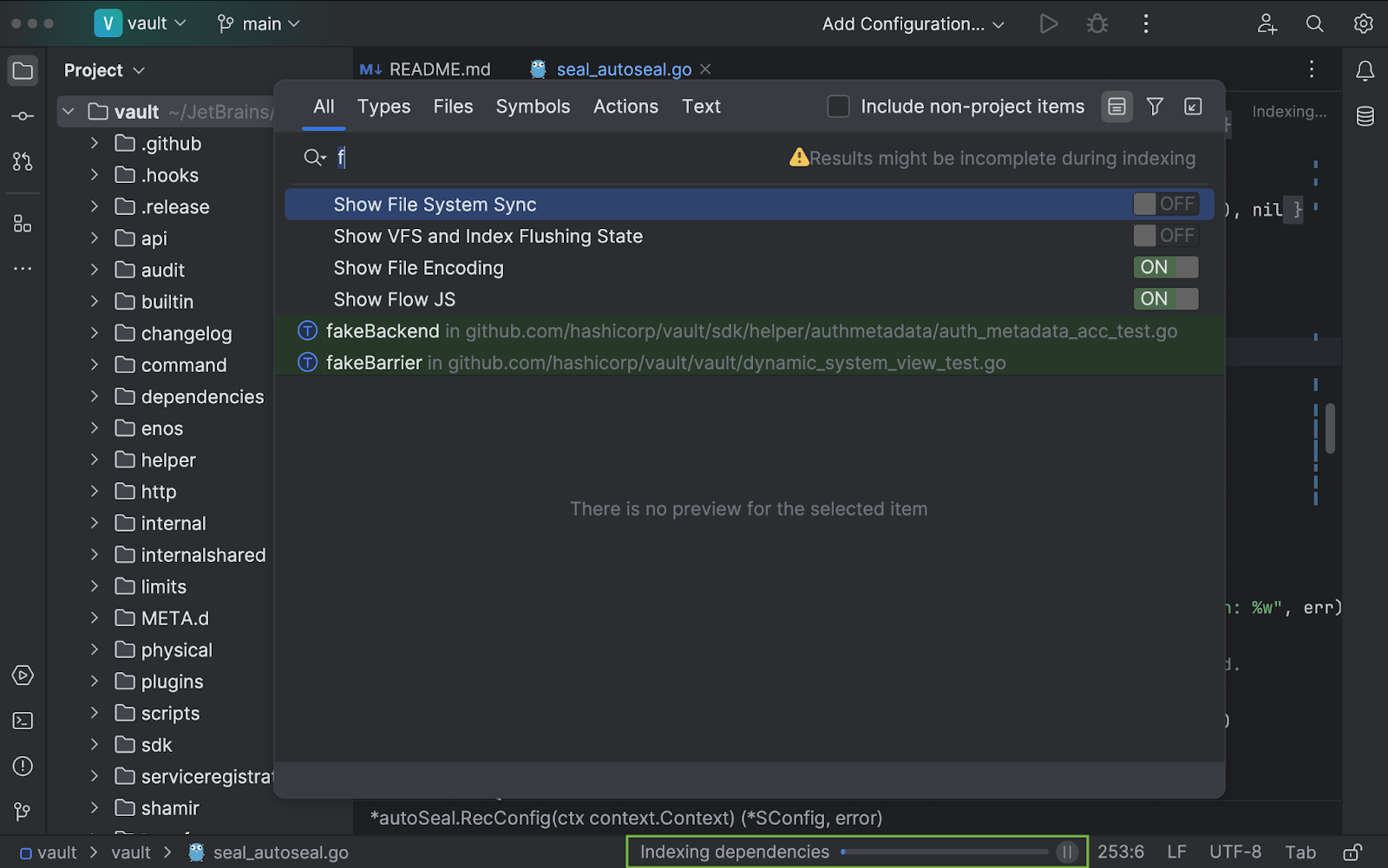Open Code With Me user icon

coord(1267,24)
